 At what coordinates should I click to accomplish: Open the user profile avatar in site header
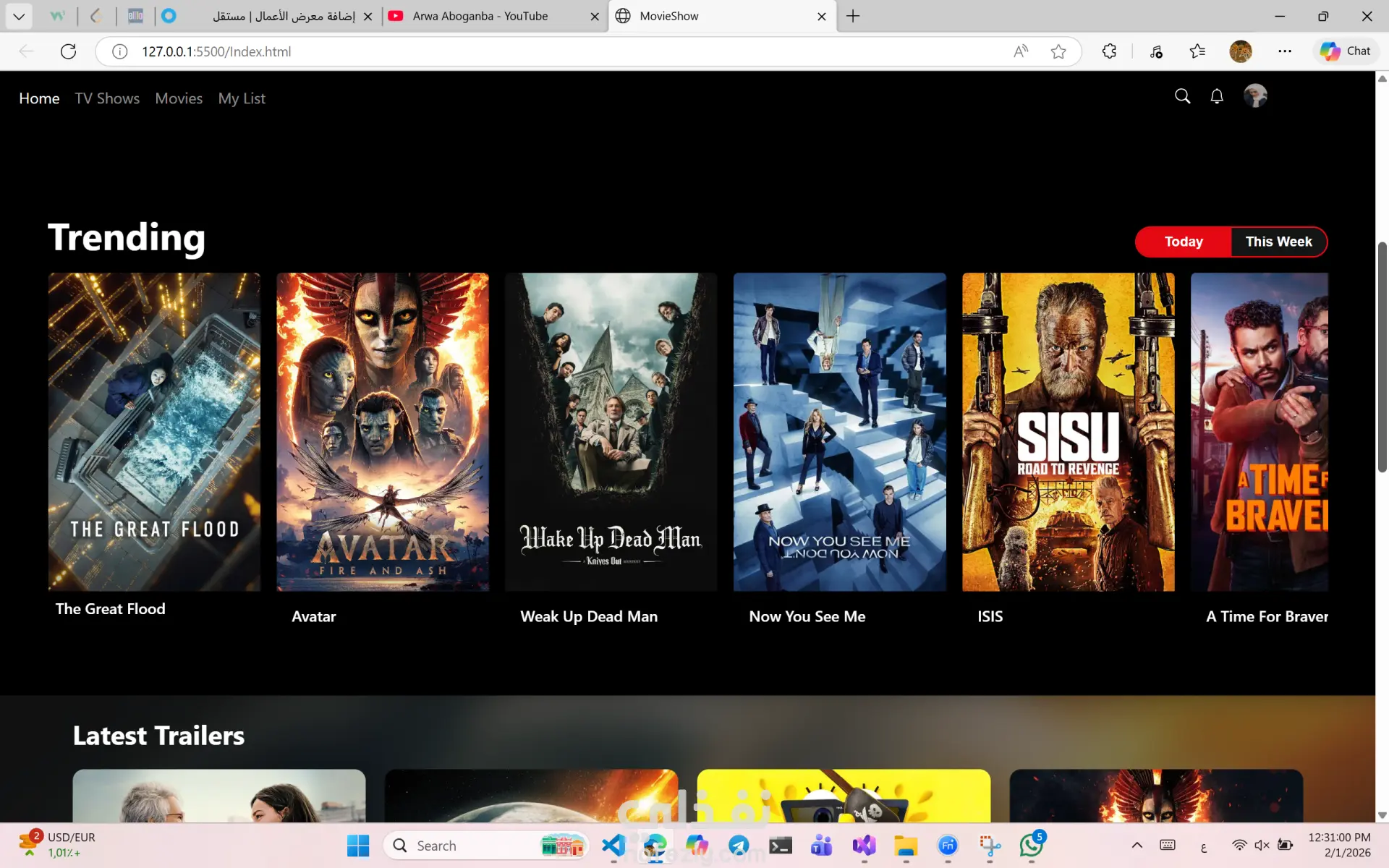pyautogui.click(x=1255, y=95)
